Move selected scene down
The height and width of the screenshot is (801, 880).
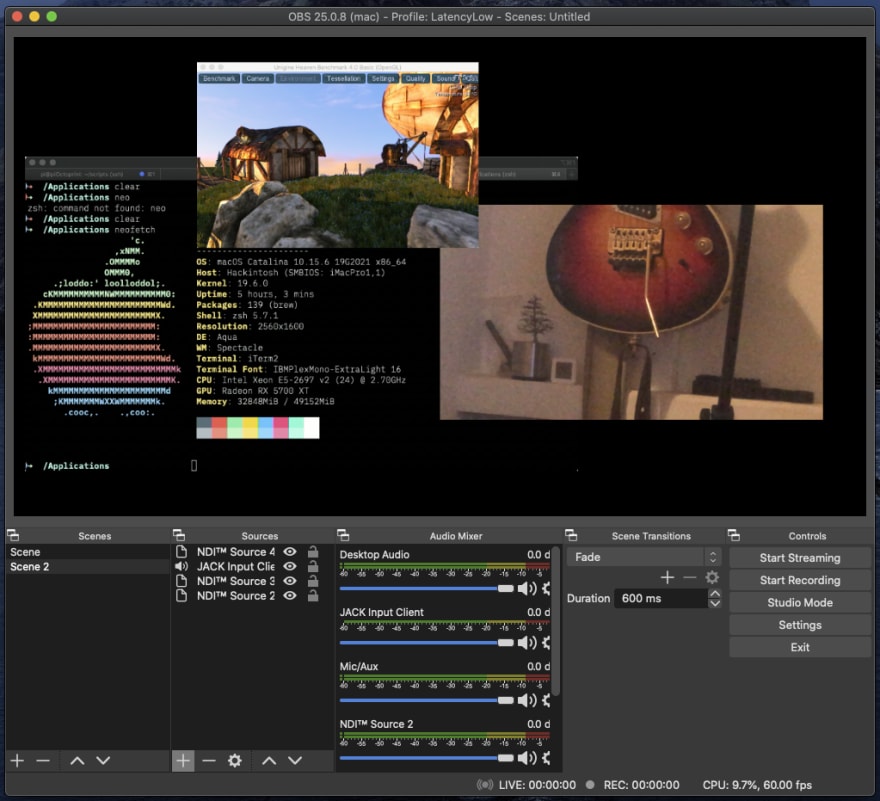[103, 761]
